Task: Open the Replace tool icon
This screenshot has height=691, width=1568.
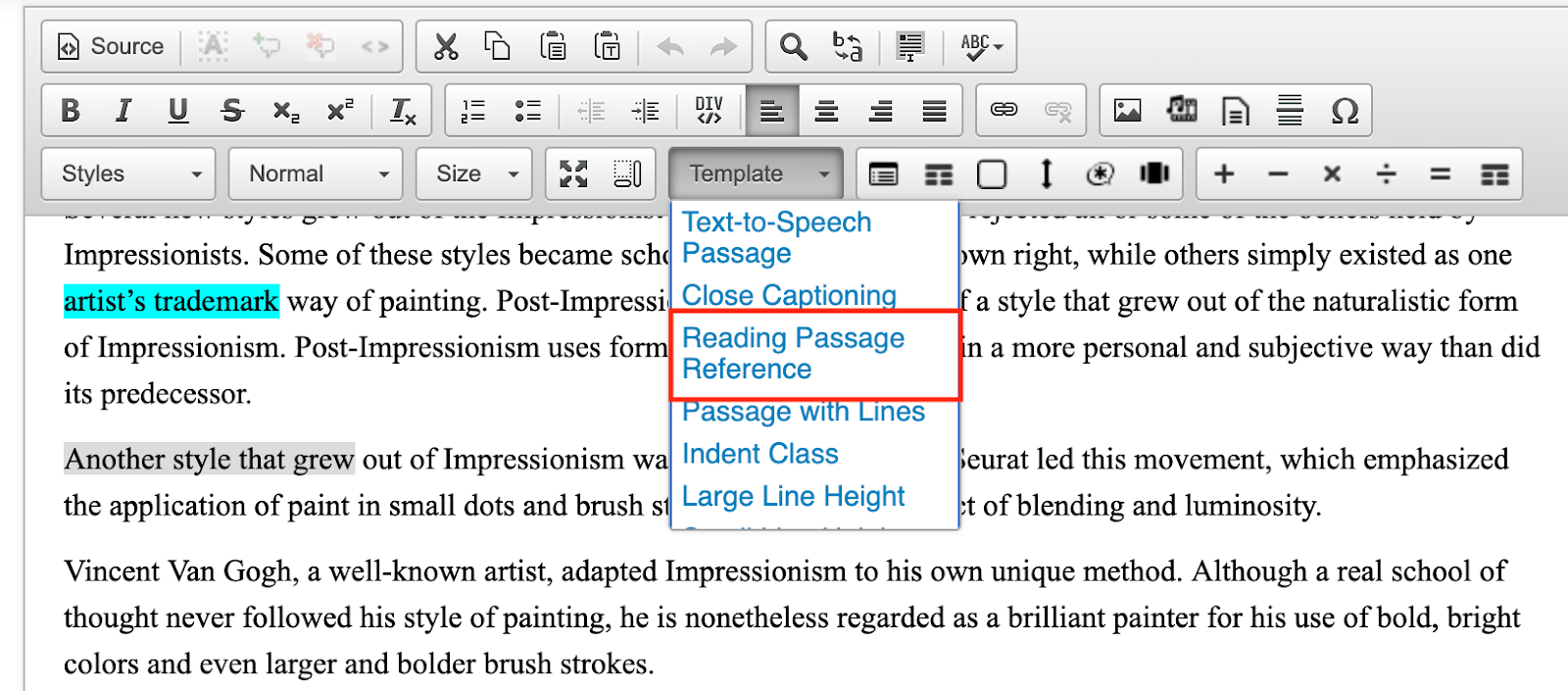Action: pyautogui.click(x=848, y=46)
